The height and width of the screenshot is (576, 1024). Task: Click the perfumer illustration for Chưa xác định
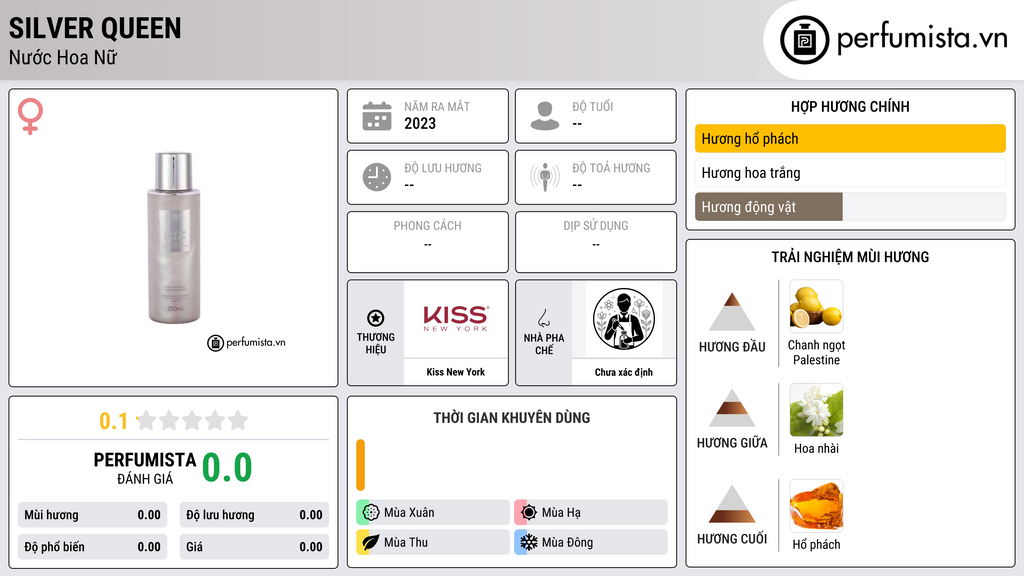click(x=624, y=319)
